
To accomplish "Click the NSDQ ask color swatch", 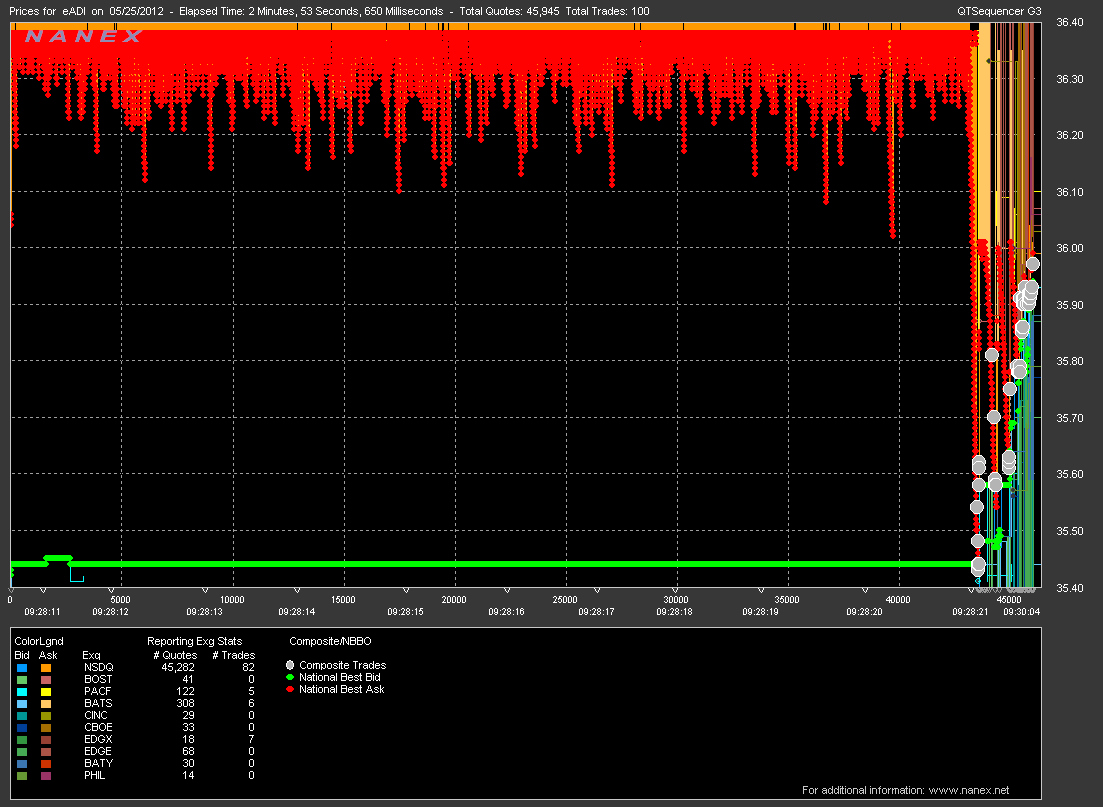I will 46,668.
